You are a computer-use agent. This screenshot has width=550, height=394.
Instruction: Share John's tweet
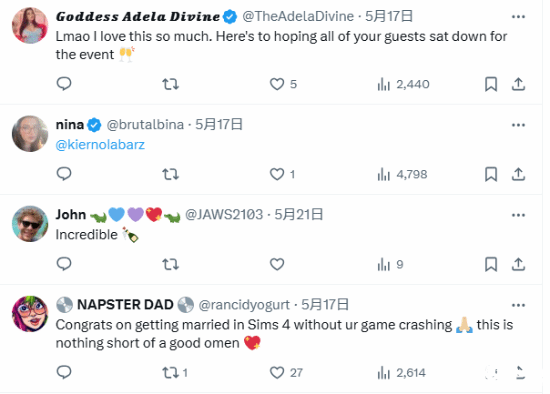518,264
